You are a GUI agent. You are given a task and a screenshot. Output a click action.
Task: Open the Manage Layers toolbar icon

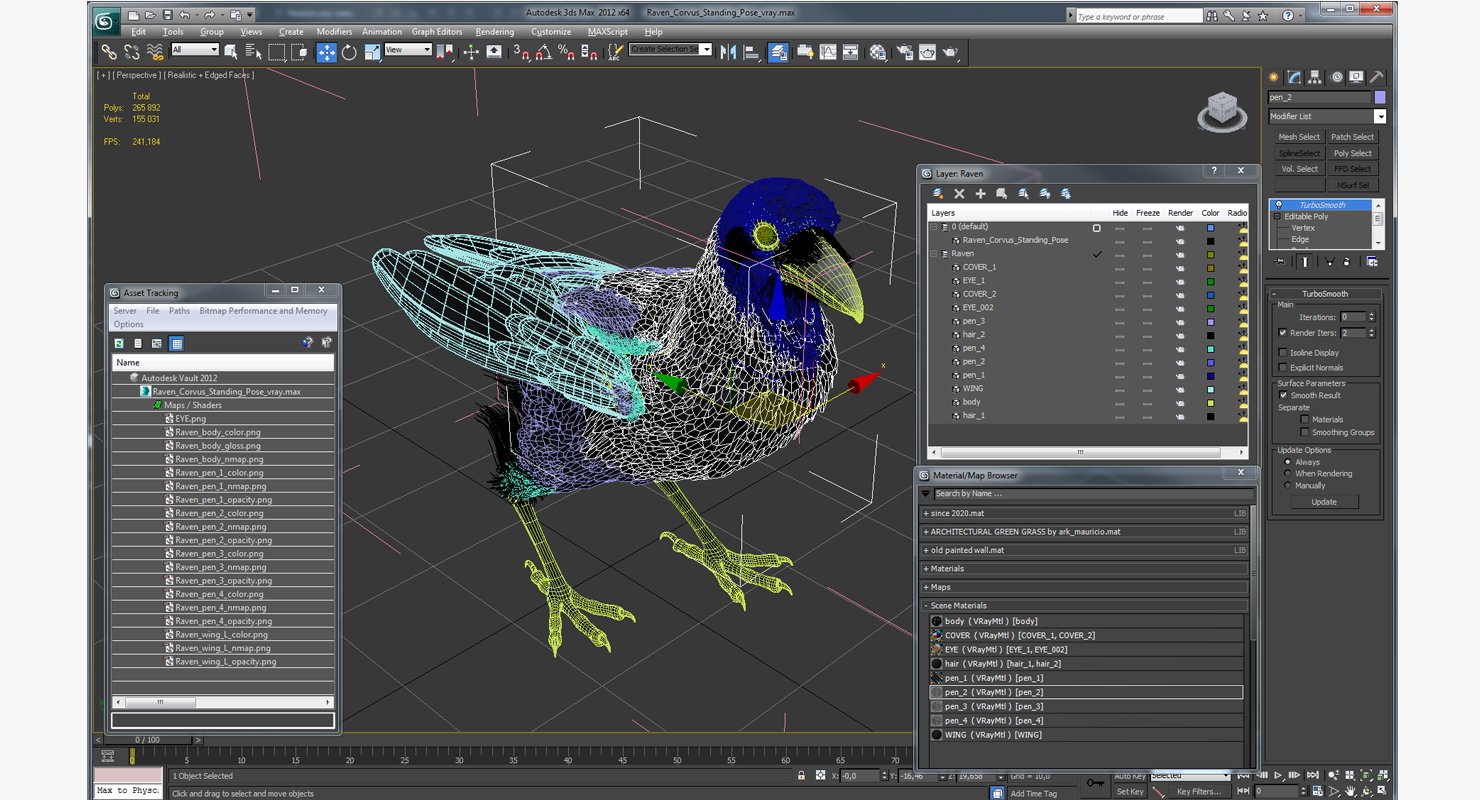pos(779,52)
